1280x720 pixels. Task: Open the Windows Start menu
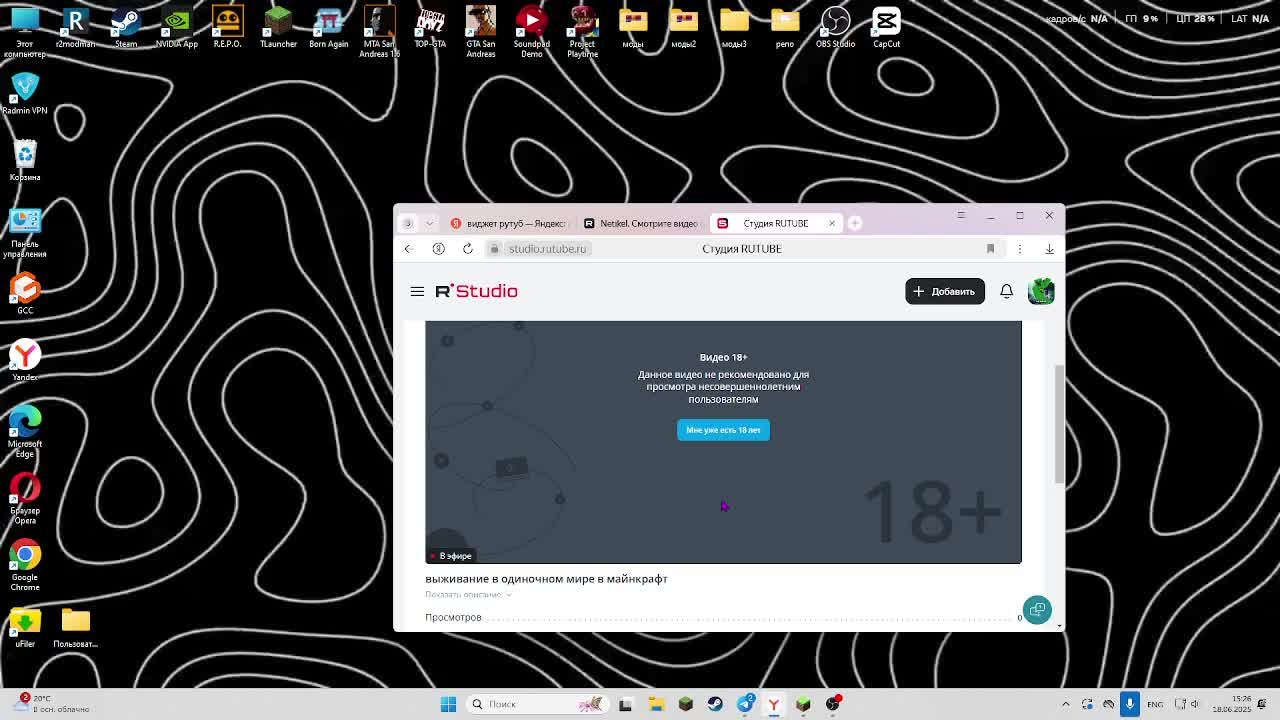(448, 704)
